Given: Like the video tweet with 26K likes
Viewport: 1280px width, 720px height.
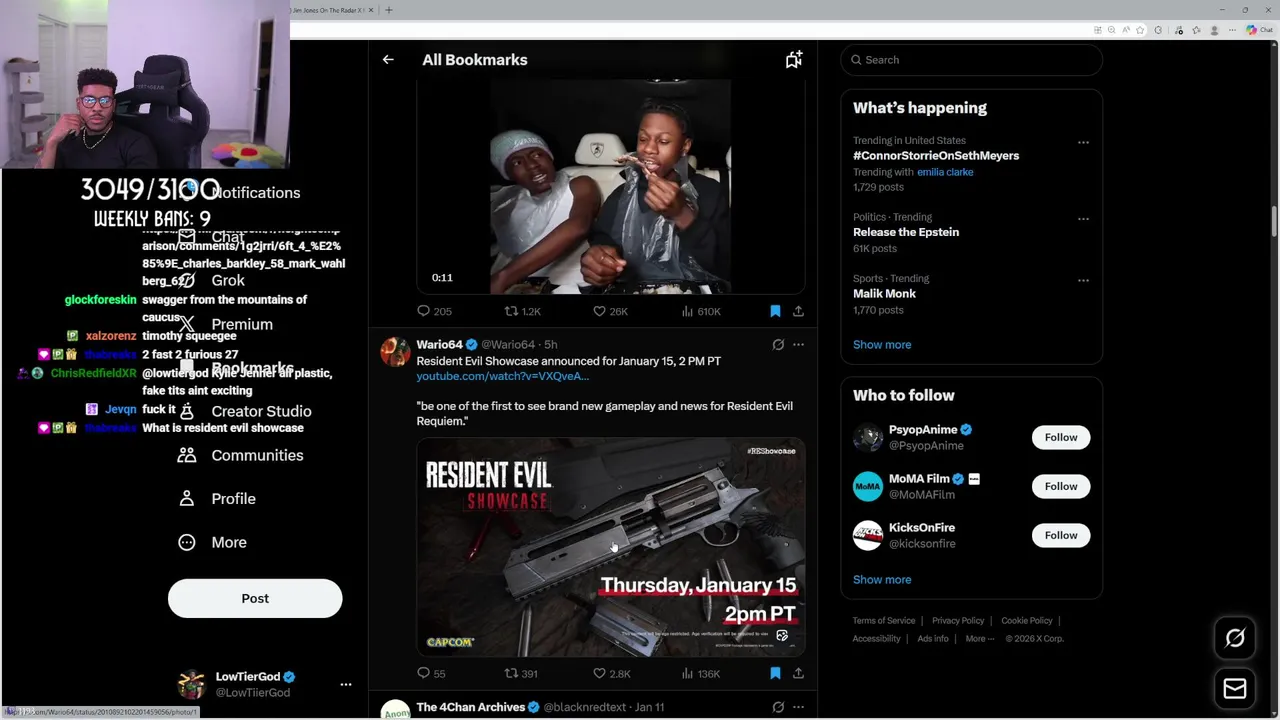Looking at the screenshot, I should click(610, 311).
